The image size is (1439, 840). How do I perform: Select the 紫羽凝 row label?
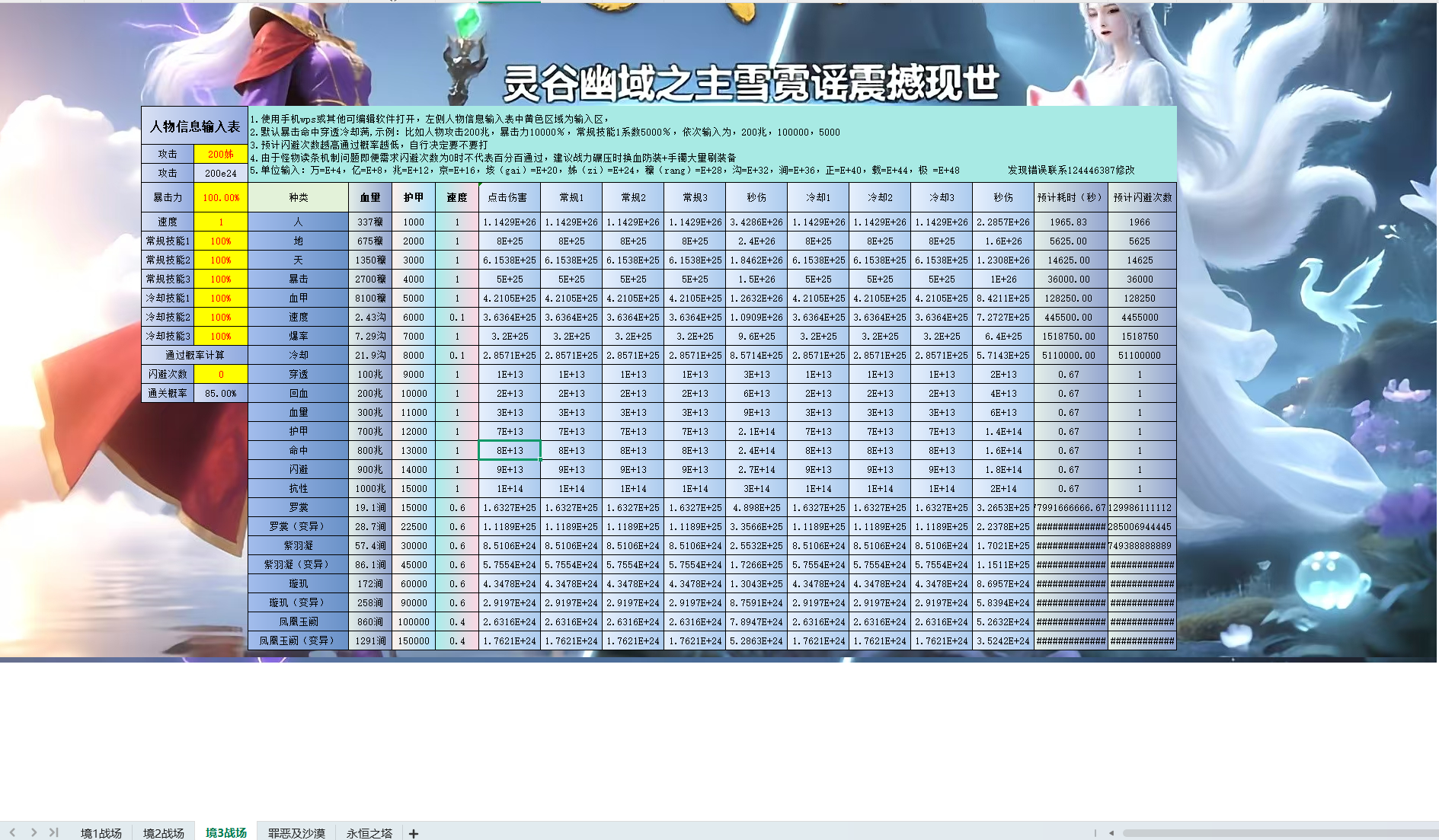point(299,545)
